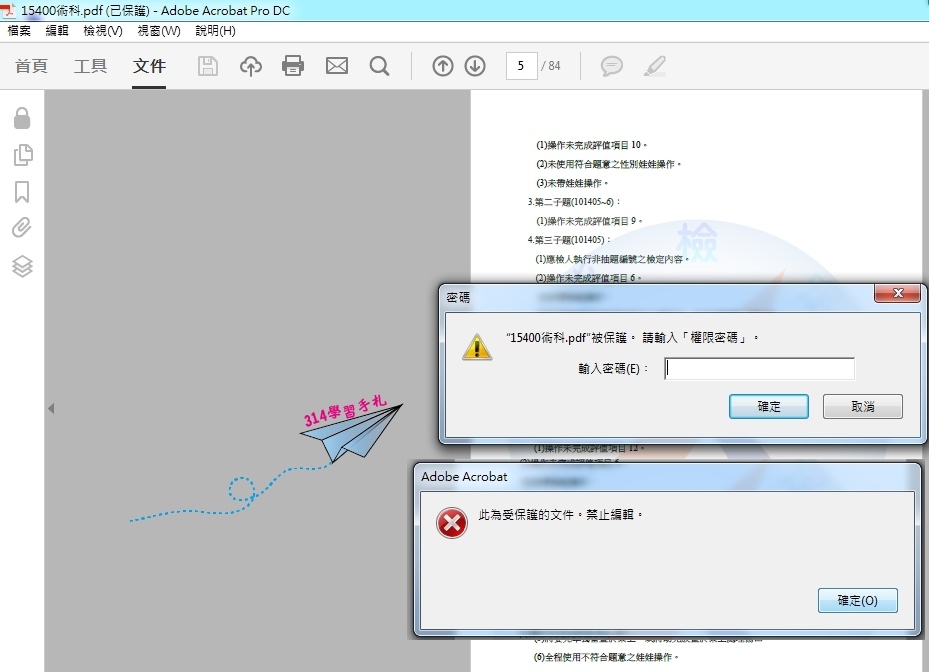Click the text (2)未使用符合題意之性別娃娃操作

pos(608,164)
